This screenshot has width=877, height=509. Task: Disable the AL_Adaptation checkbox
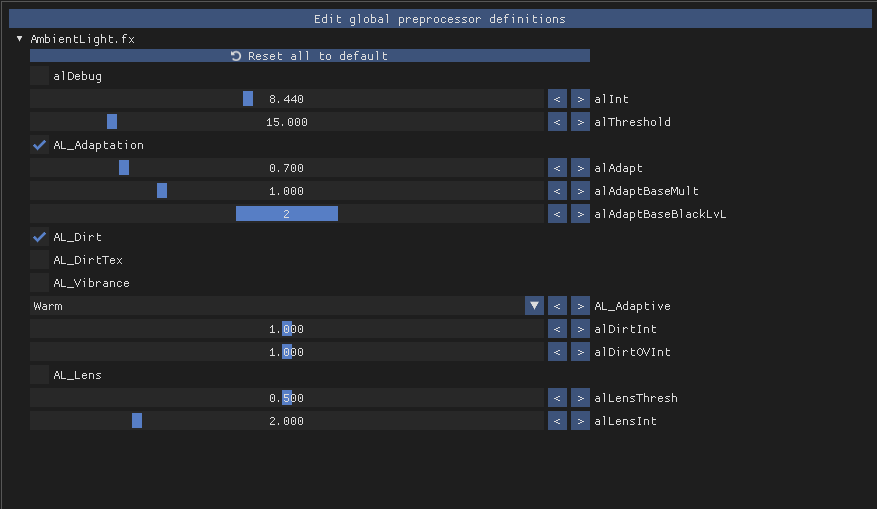[x=40, y=145]
